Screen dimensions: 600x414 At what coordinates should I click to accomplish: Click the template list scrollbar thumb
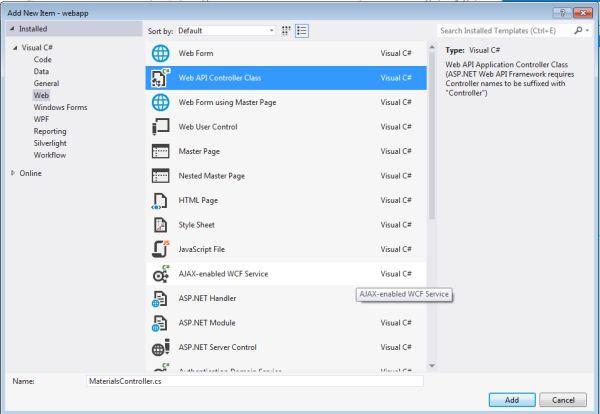click(432, 136)
